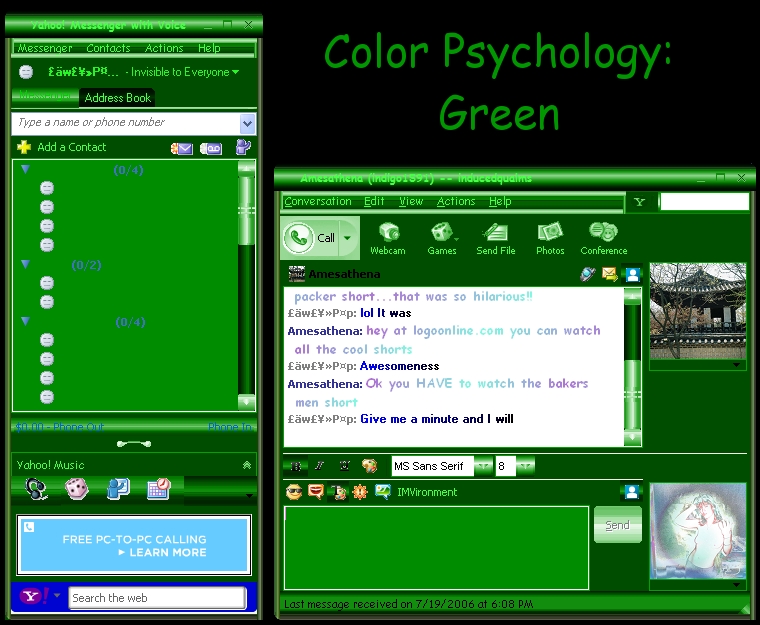Open the View menu in chat window

coord(411,201)
